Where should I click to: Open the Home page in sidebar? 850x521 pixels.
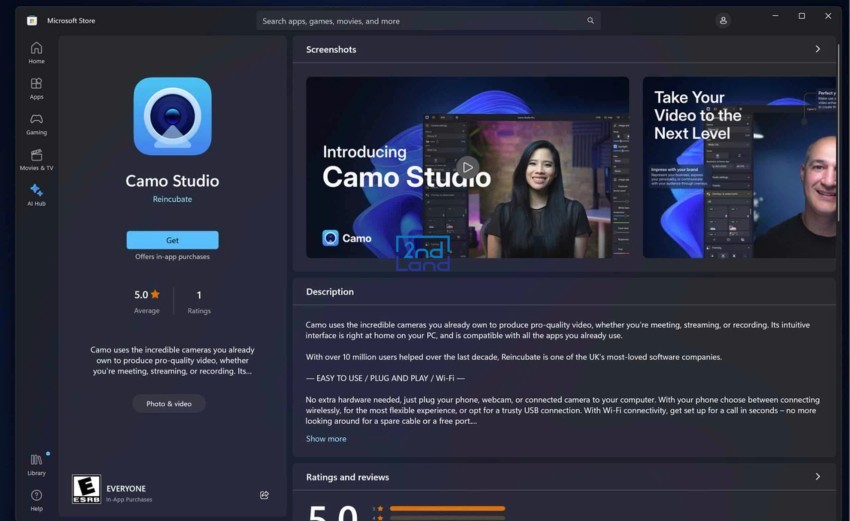pos(36,52)
